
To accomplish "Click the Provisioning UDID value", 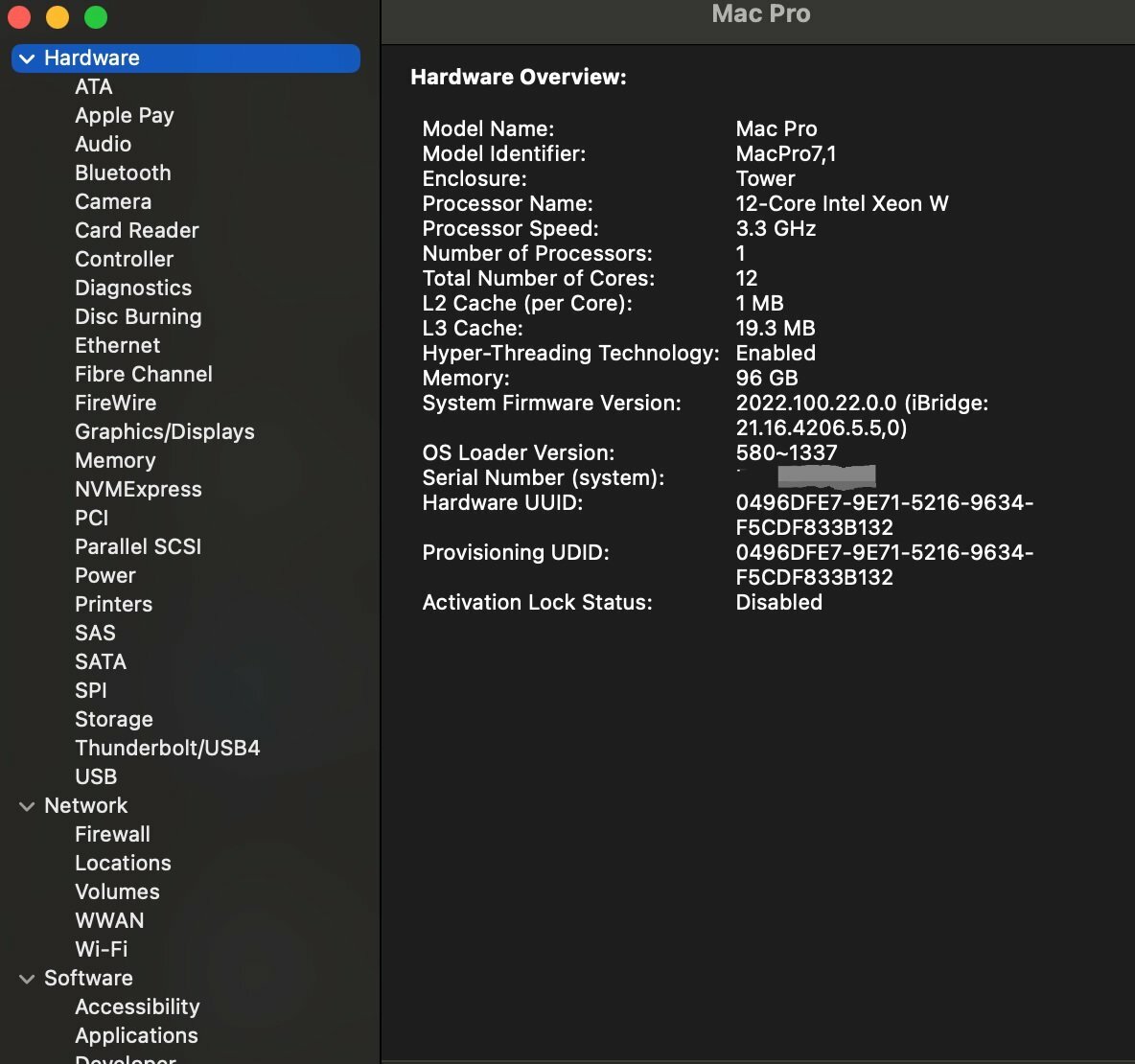I will point(884,565).
